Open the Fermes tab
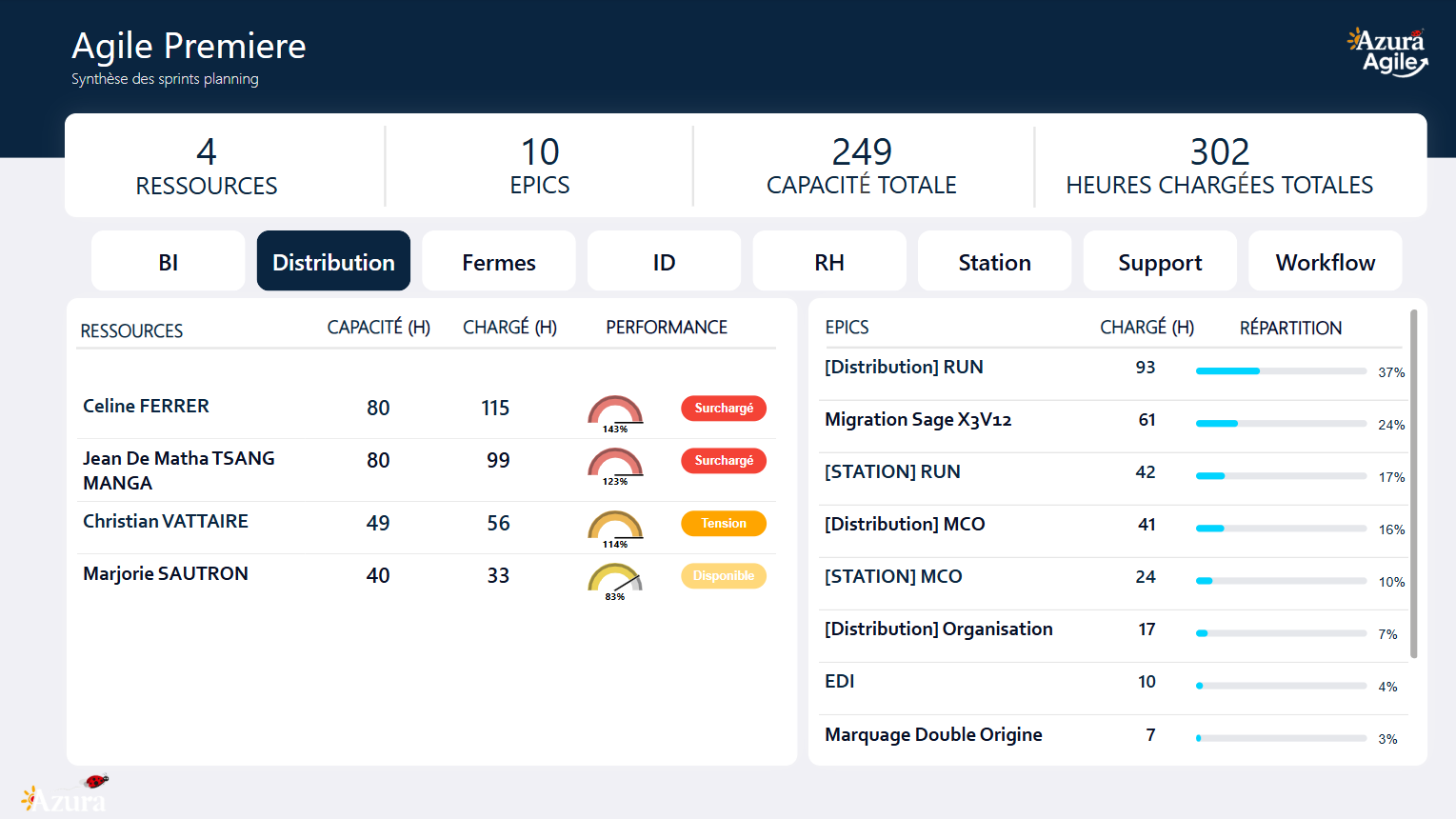The width and height of the screenshot is (1456, 819). 498,262
